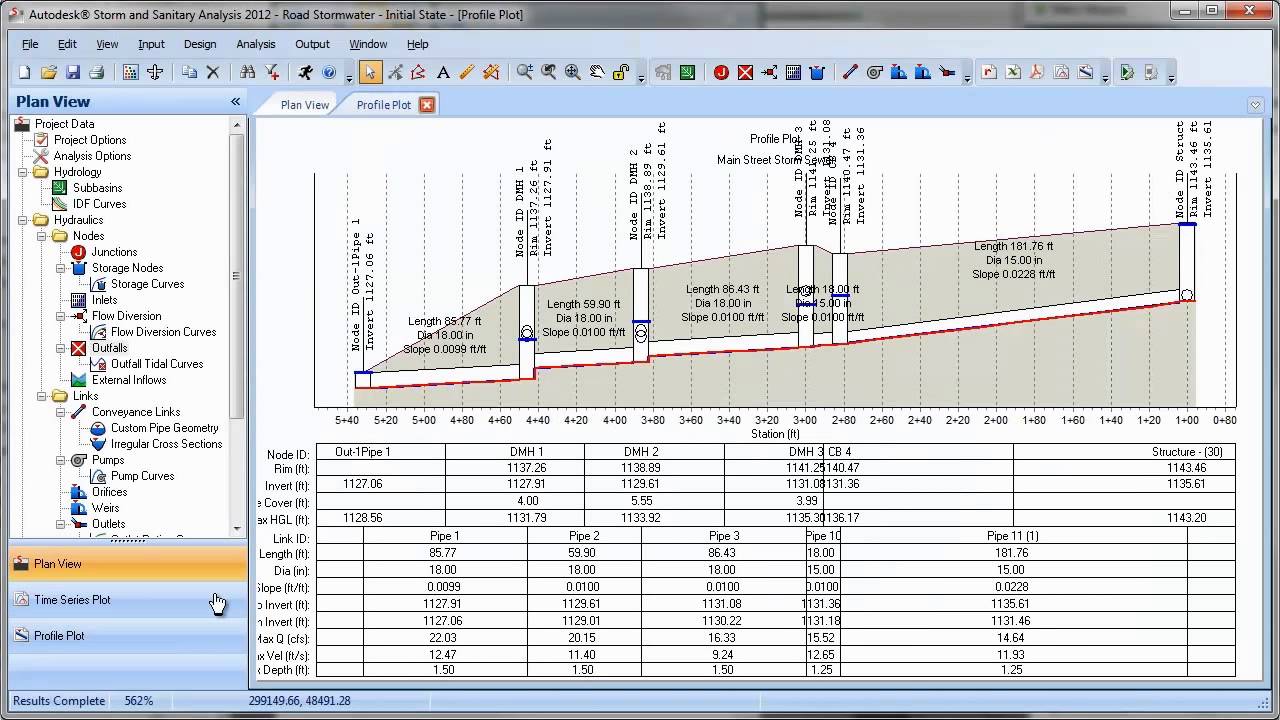Toggle the lock/unlock padlock icon
The image size is (1280, 720).
[x=621, y=72]
